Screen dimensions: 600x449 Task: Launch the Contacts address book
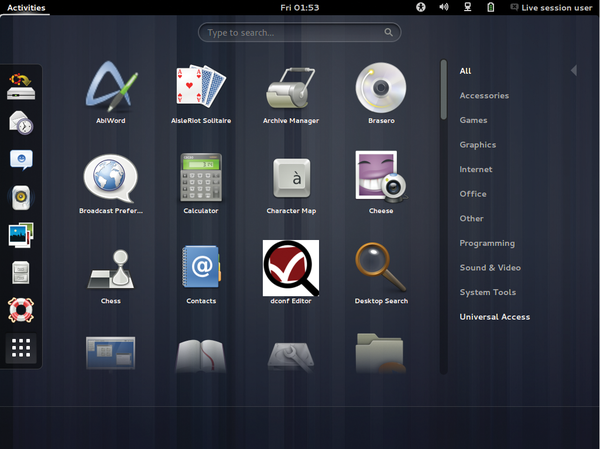(201, 266)
